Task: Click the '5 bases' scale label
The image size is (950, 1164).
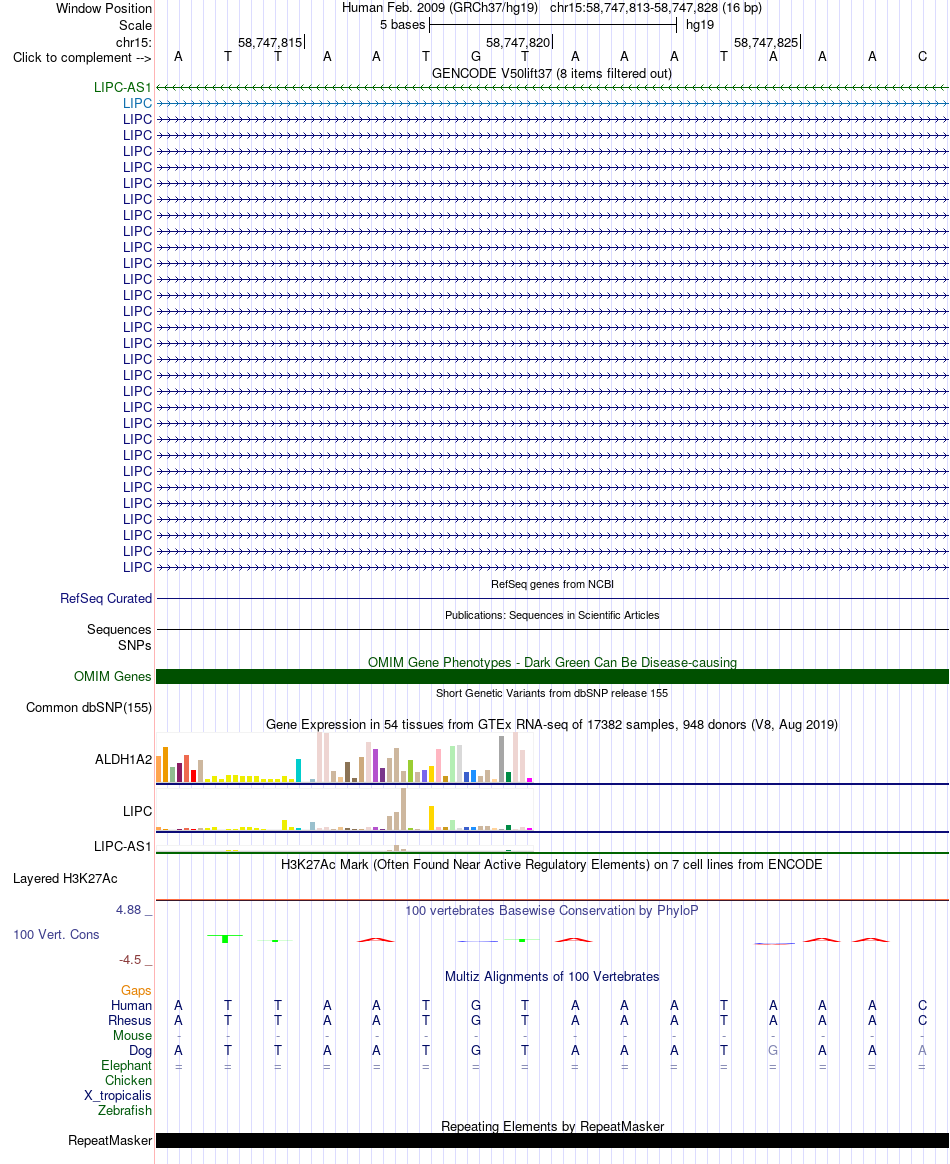Action: tap(402, 24)
